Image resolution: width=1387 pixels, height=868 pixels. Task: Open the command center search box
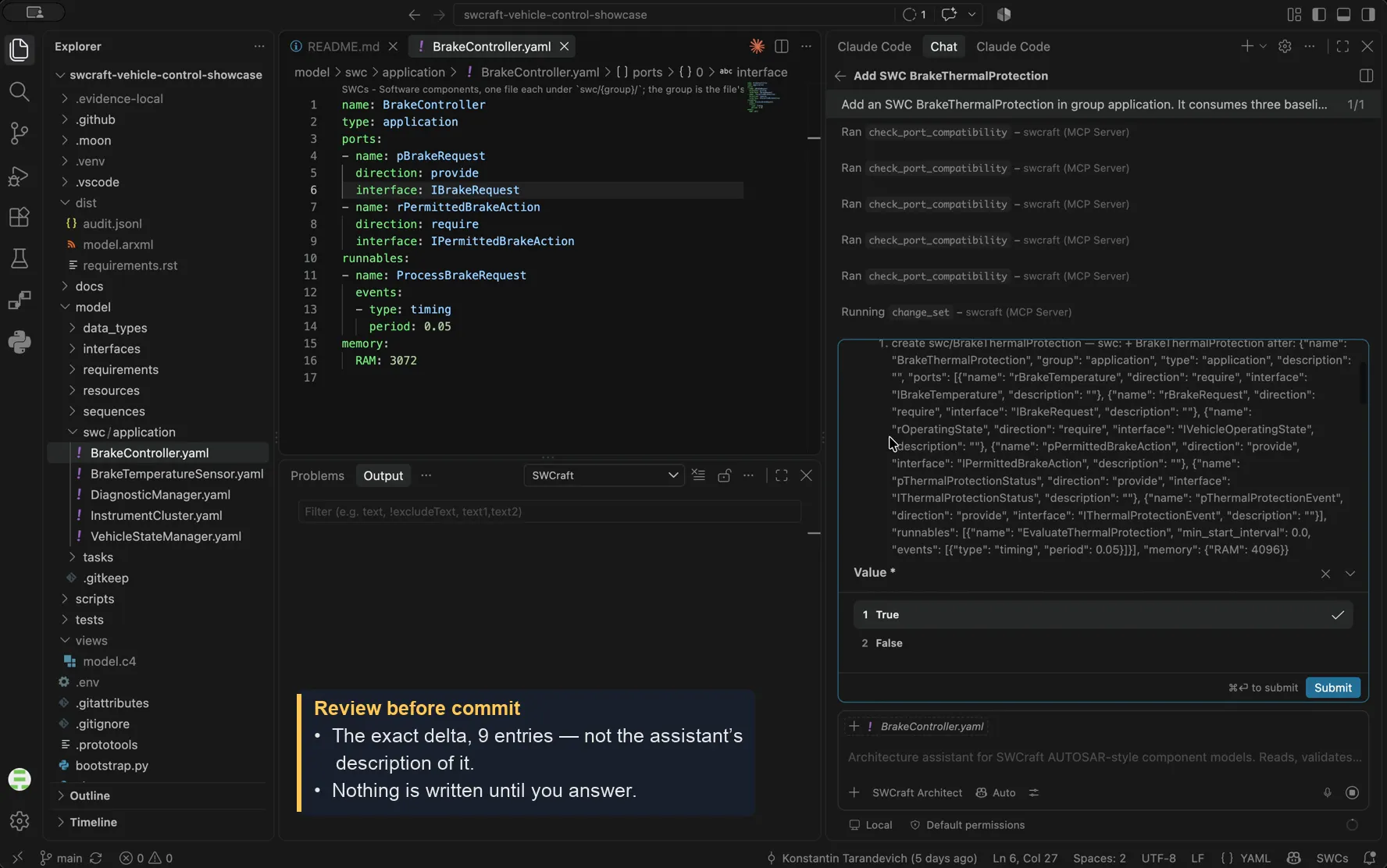[674, 15]
